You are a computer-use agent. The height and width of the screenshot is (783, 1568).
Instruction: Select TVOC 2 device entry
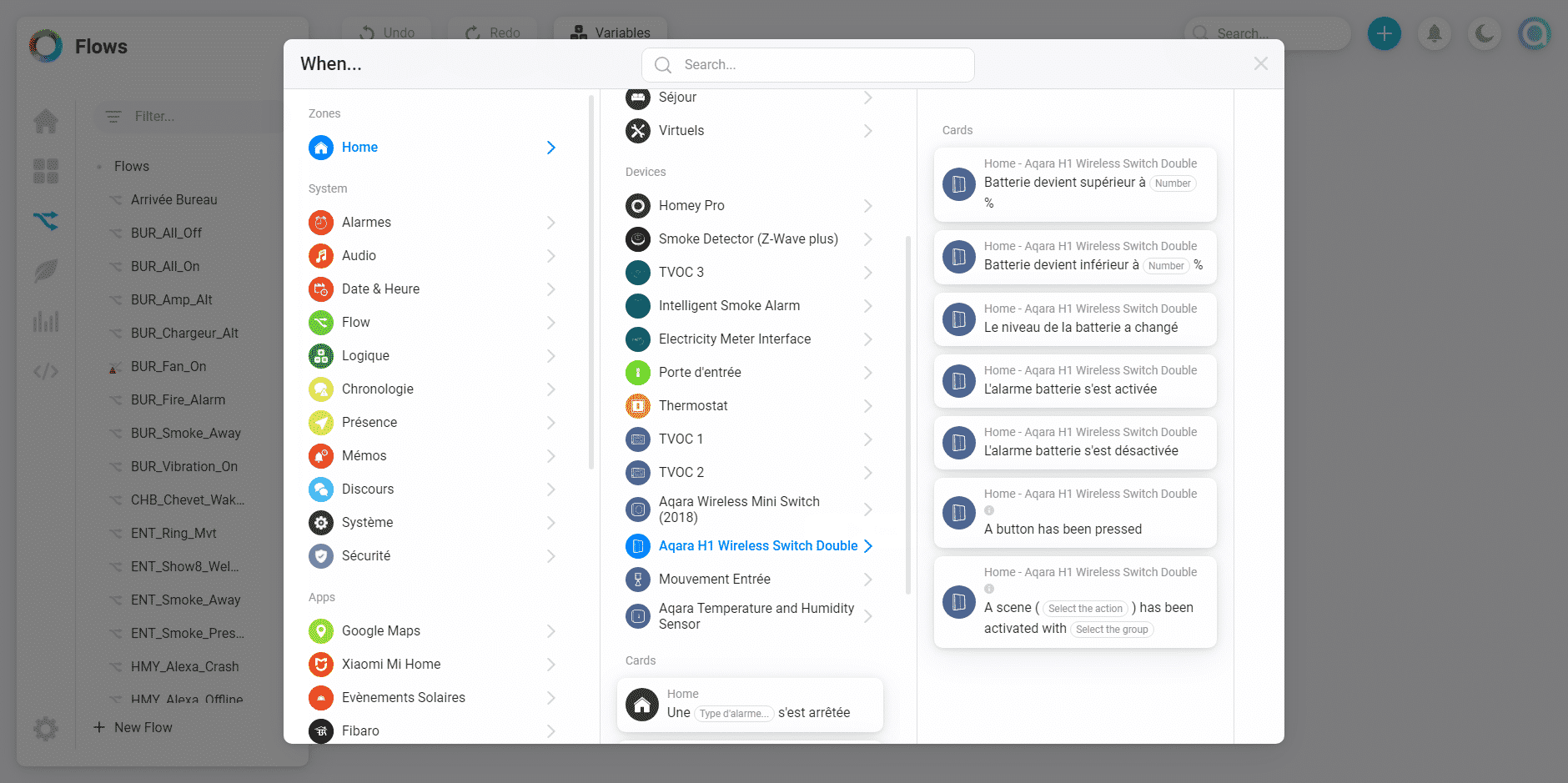[750, 472]
